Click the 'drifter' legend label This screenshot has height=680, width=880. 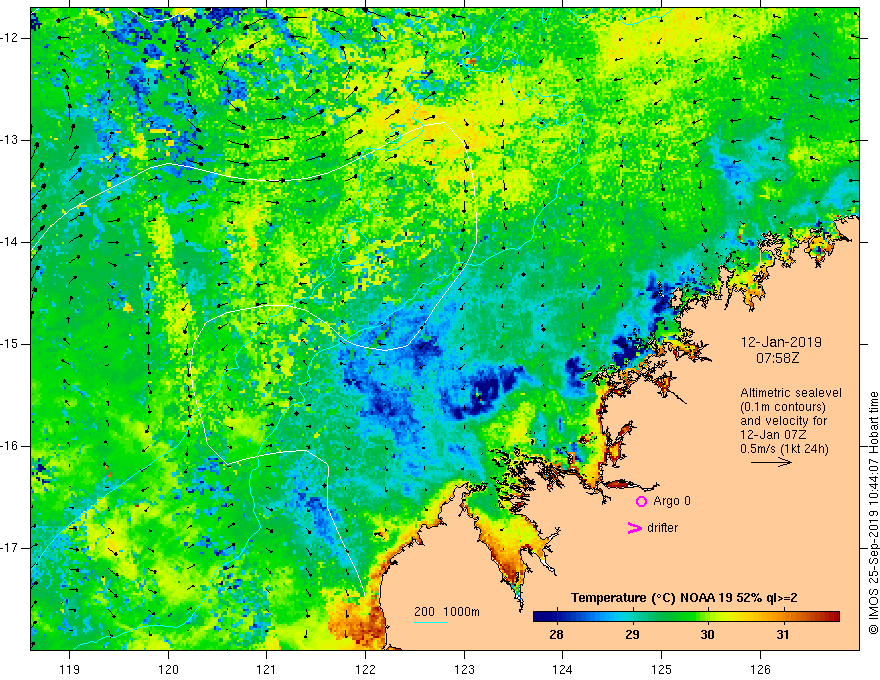(x=662, y=528)
